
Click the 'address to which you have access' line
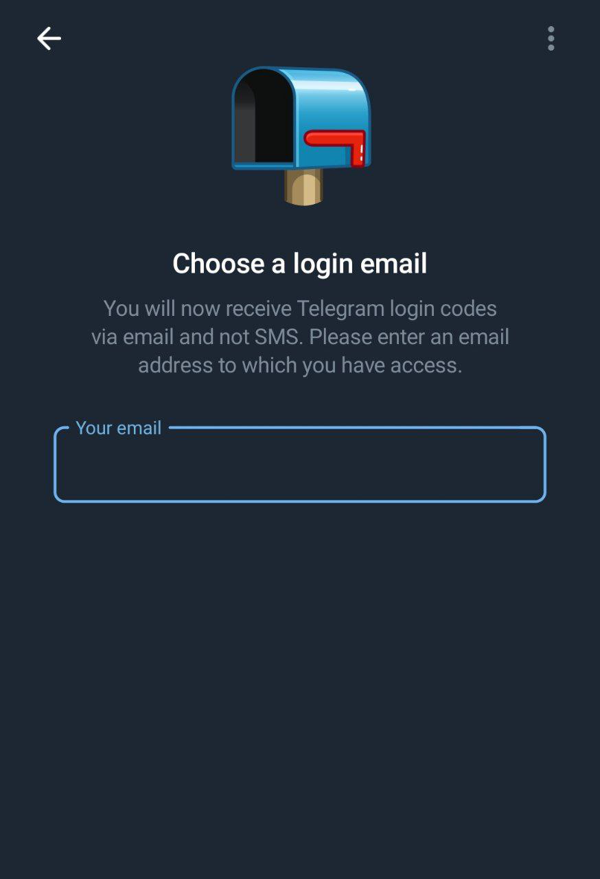[300, 366]
